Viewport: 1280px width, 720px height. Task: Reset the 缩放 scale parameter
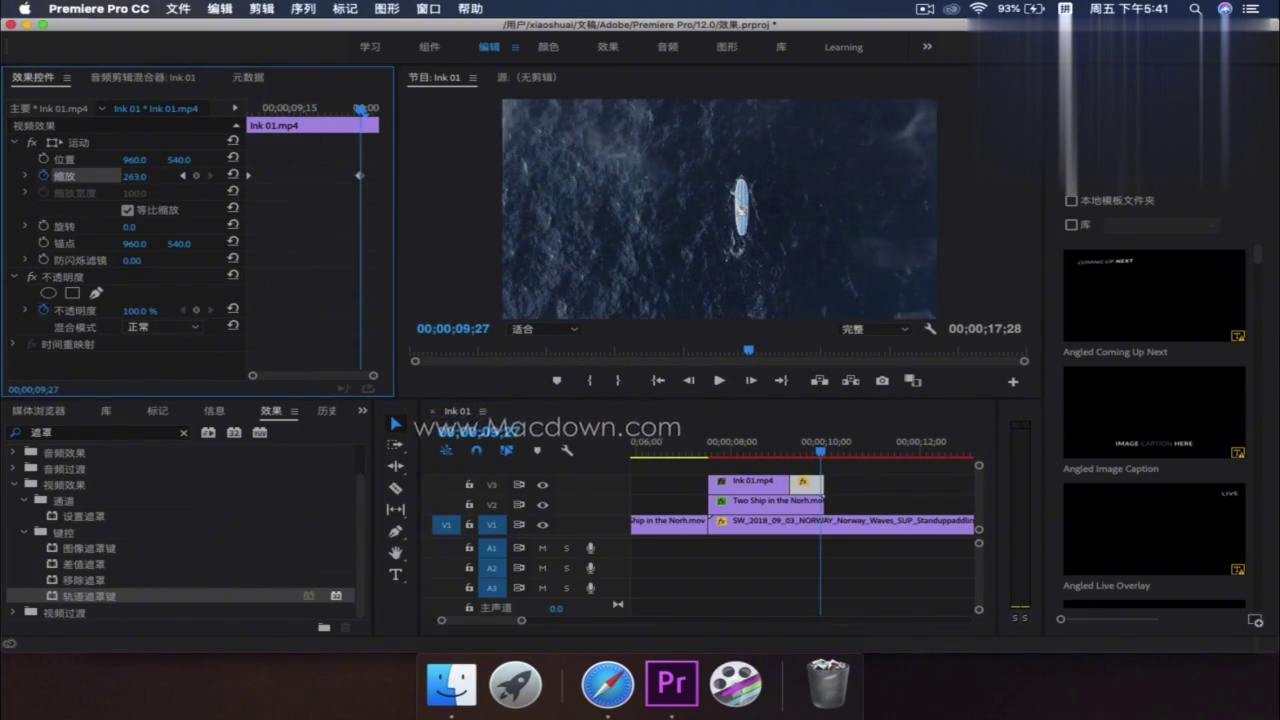tap(233, 175)
